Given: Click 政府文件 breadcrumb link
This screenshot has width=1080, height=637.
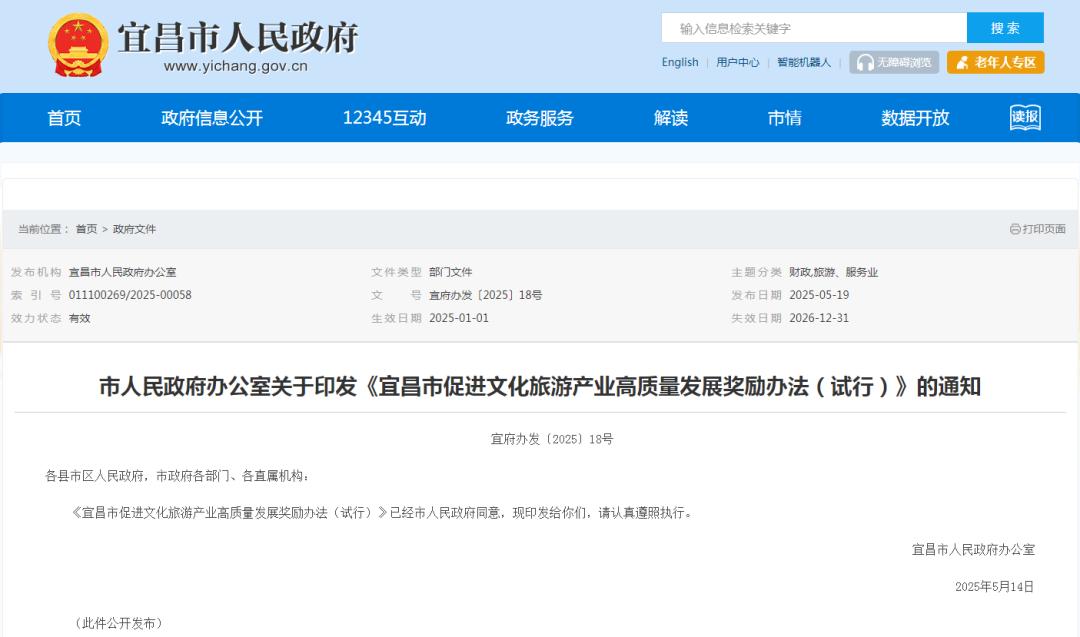Looking at the screenshot, I should (134, 229).
